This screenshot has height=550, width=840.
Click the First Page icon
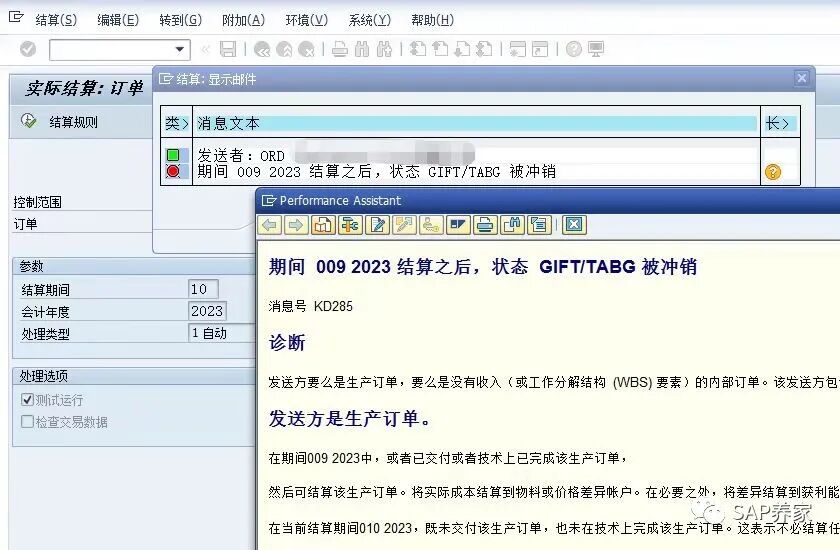(x=417, y=49)
